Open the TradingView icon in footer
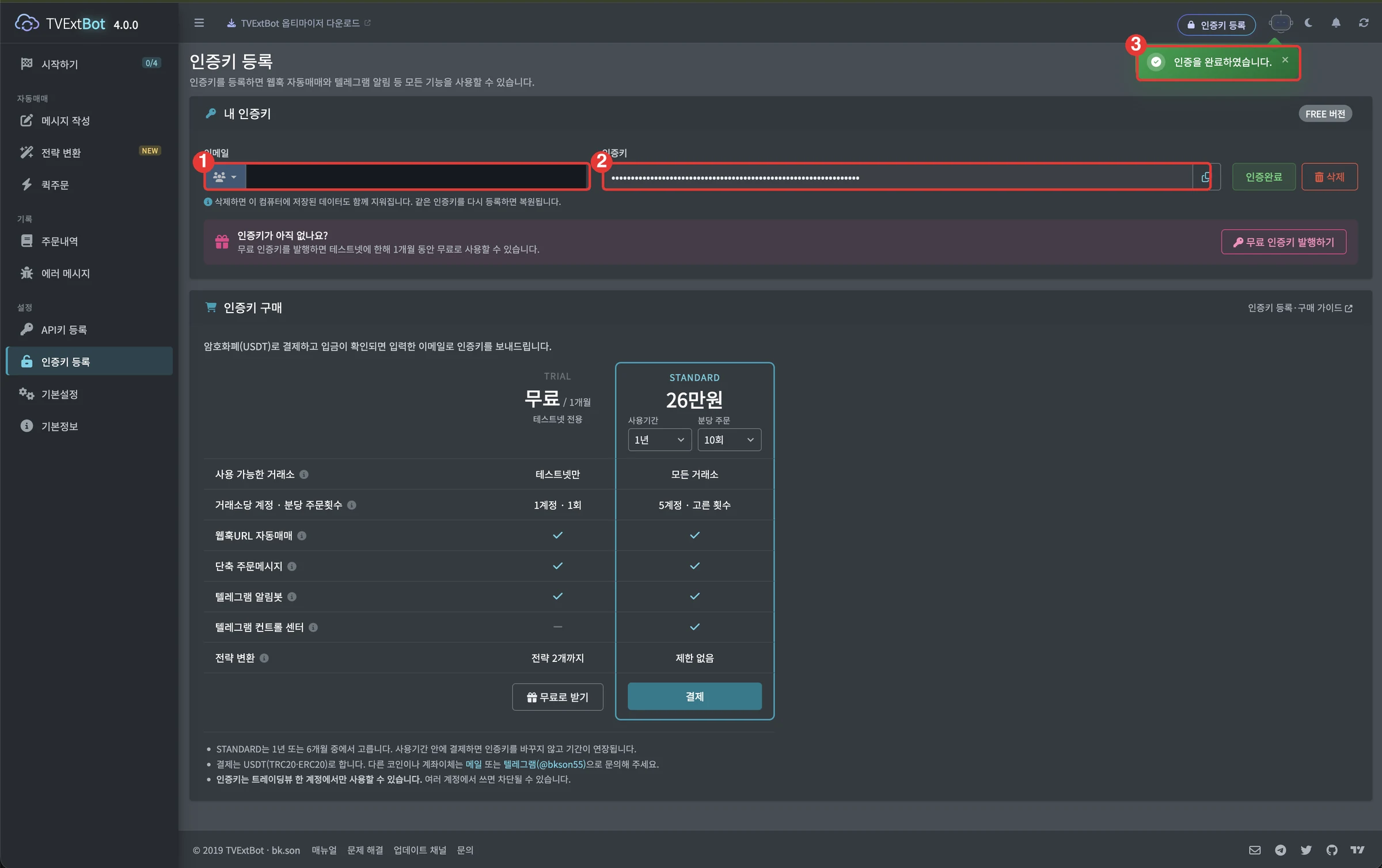The width and height of the screenshot is (1382, 868). (x=1358, y=850)
